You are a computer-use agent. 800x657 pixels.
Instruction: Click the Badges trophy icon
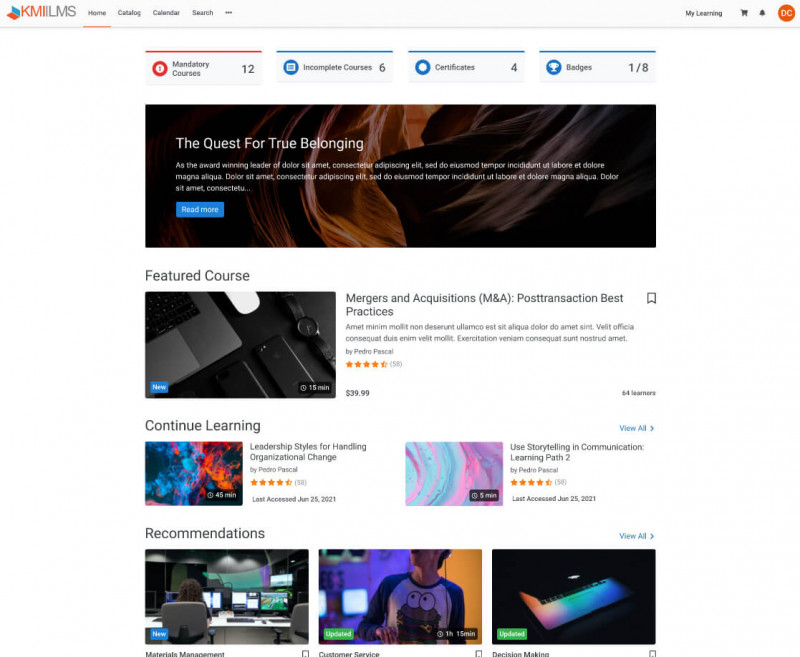[x=552, y=67]
